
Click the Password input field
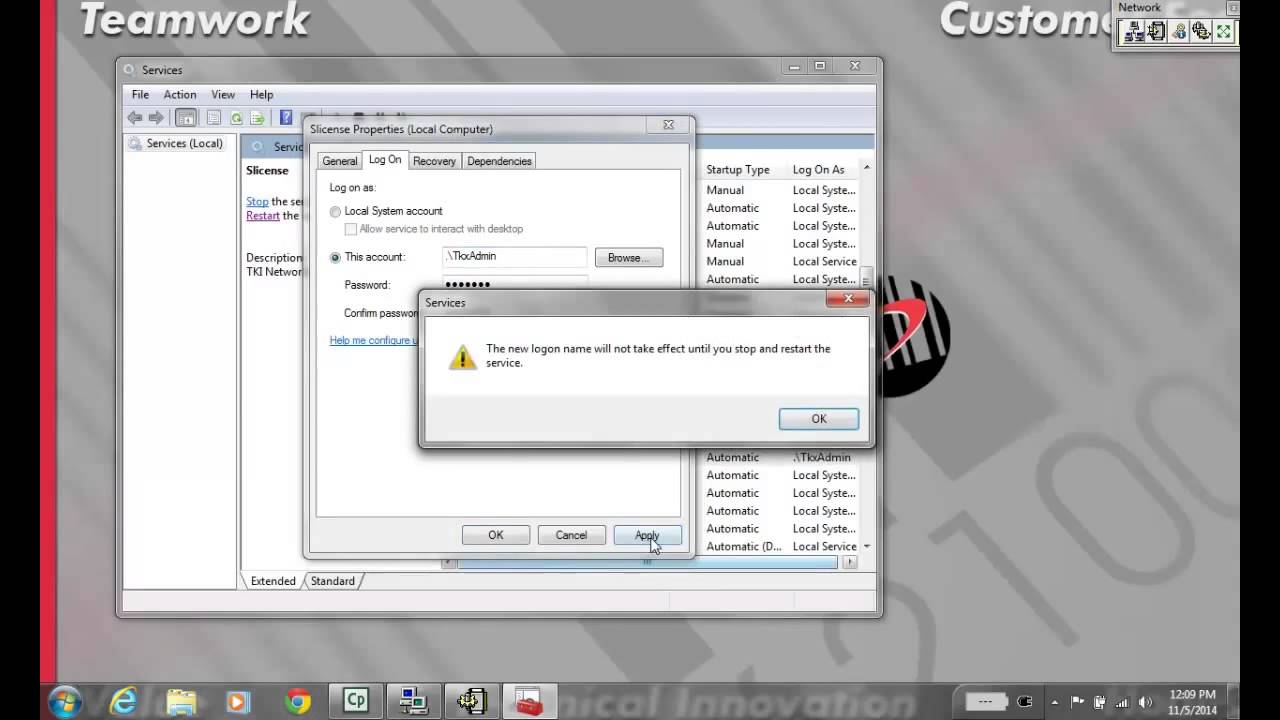(514, 283)
